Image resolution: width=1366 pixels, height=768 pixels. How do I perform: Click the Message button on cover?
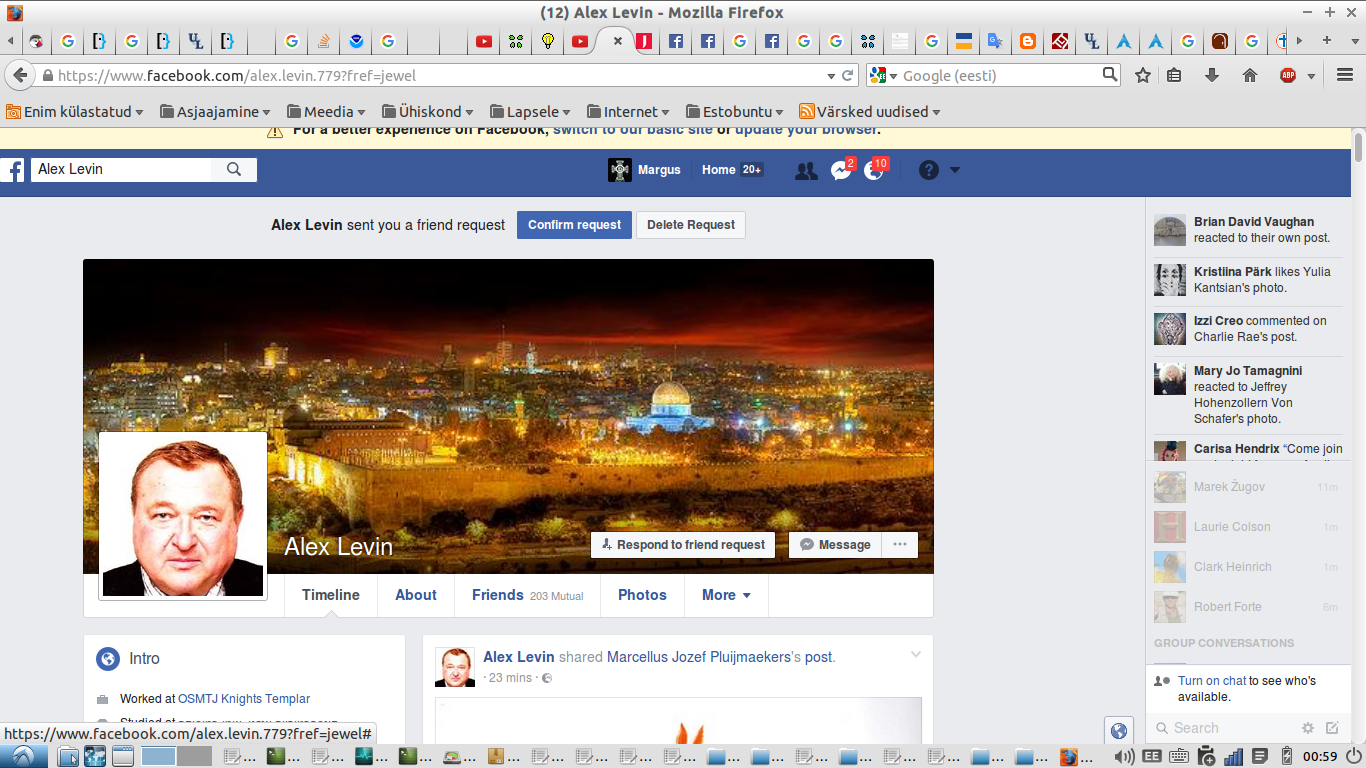tap(835, 545)
